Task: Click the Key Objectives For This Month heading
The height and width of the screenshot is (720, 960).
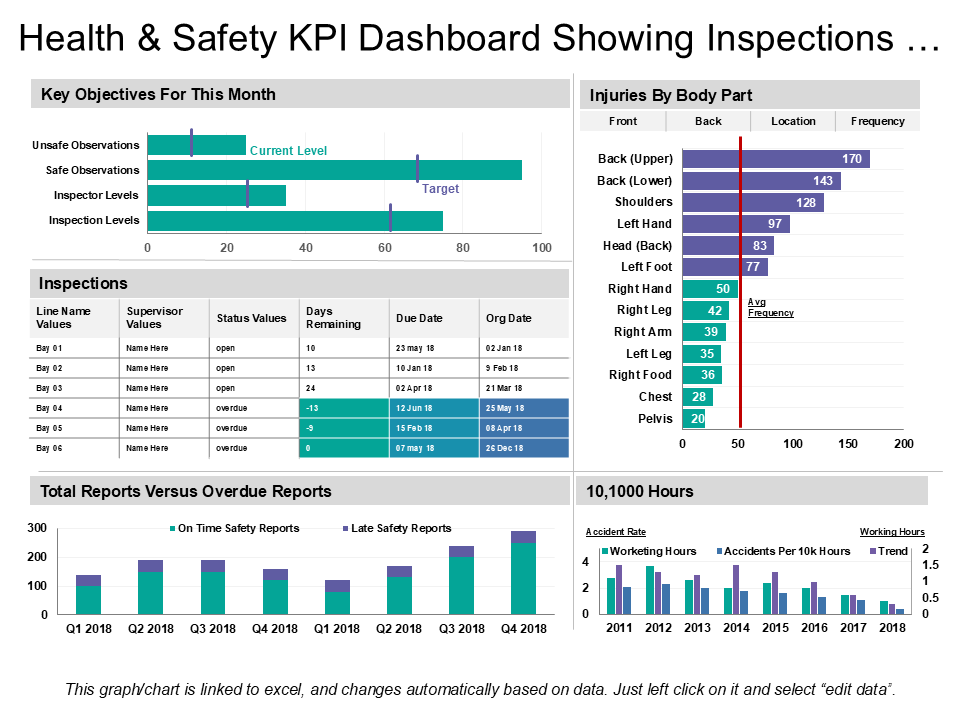Action: click(158, 94)
